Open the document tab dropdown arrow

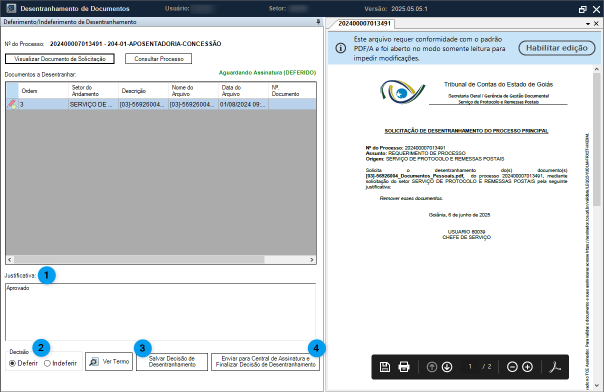(x=588, y=24)
